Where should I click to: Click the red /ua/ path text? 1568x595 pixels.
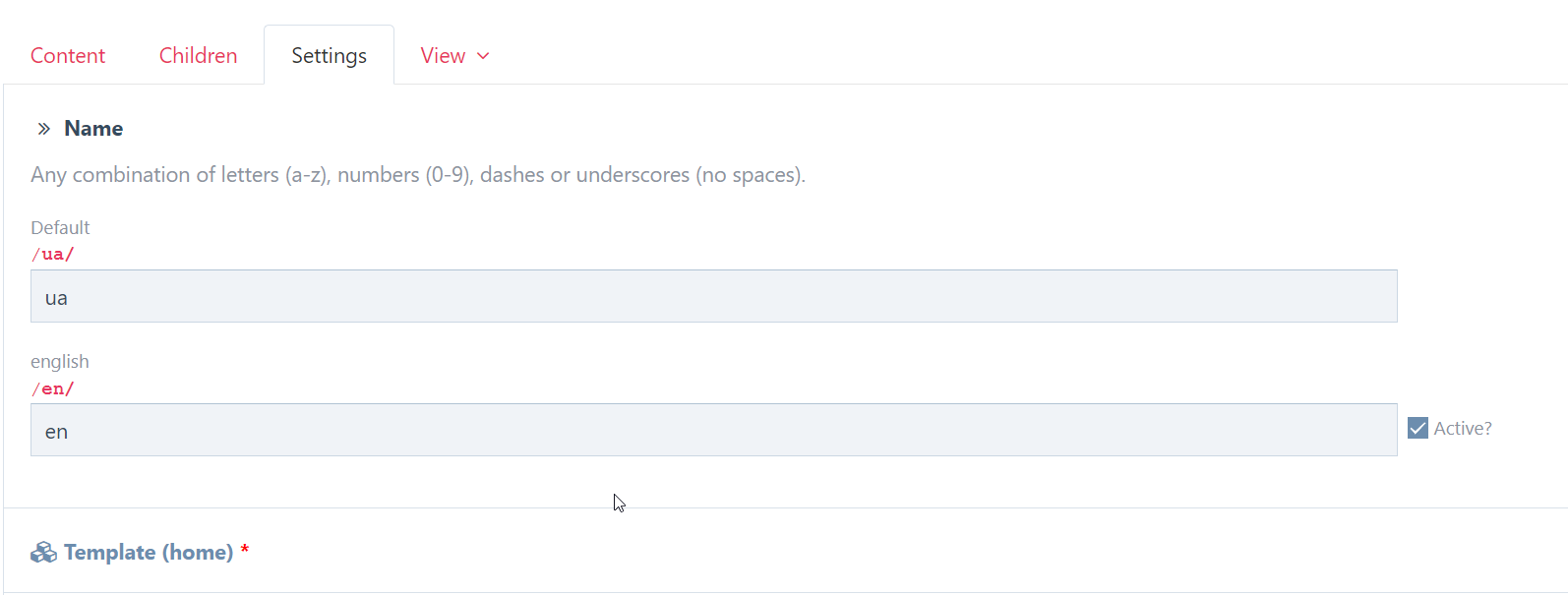pyautogui.click(x=53, y=254)
